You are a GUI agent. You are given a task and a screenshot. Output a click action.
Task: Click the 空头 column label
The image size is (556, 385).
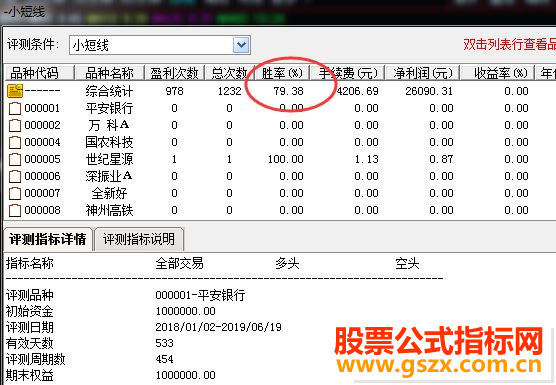pyautogui.click(x=407, y=263)
